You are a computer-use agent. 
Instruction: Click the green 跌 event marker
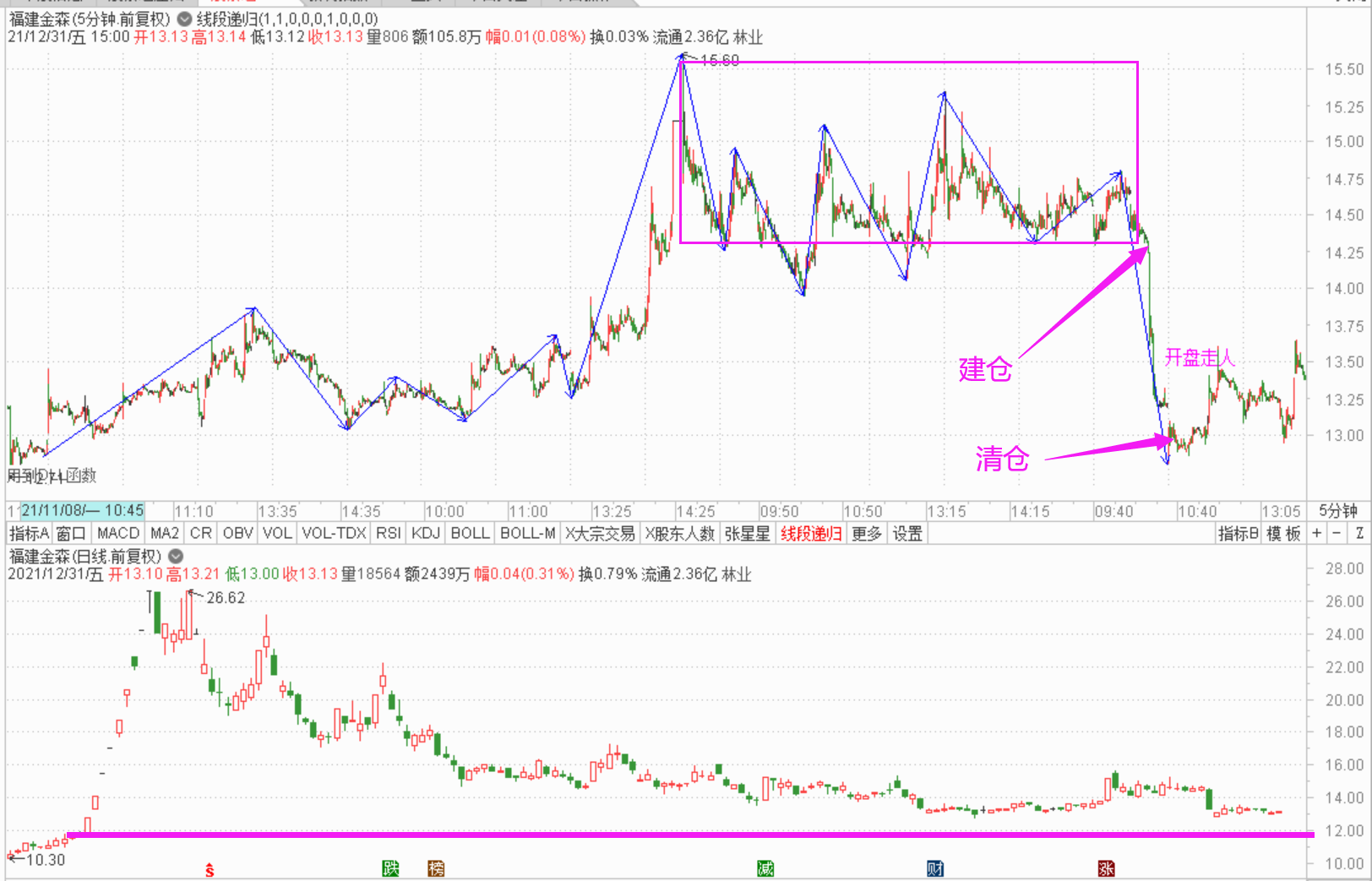point(390,868)
